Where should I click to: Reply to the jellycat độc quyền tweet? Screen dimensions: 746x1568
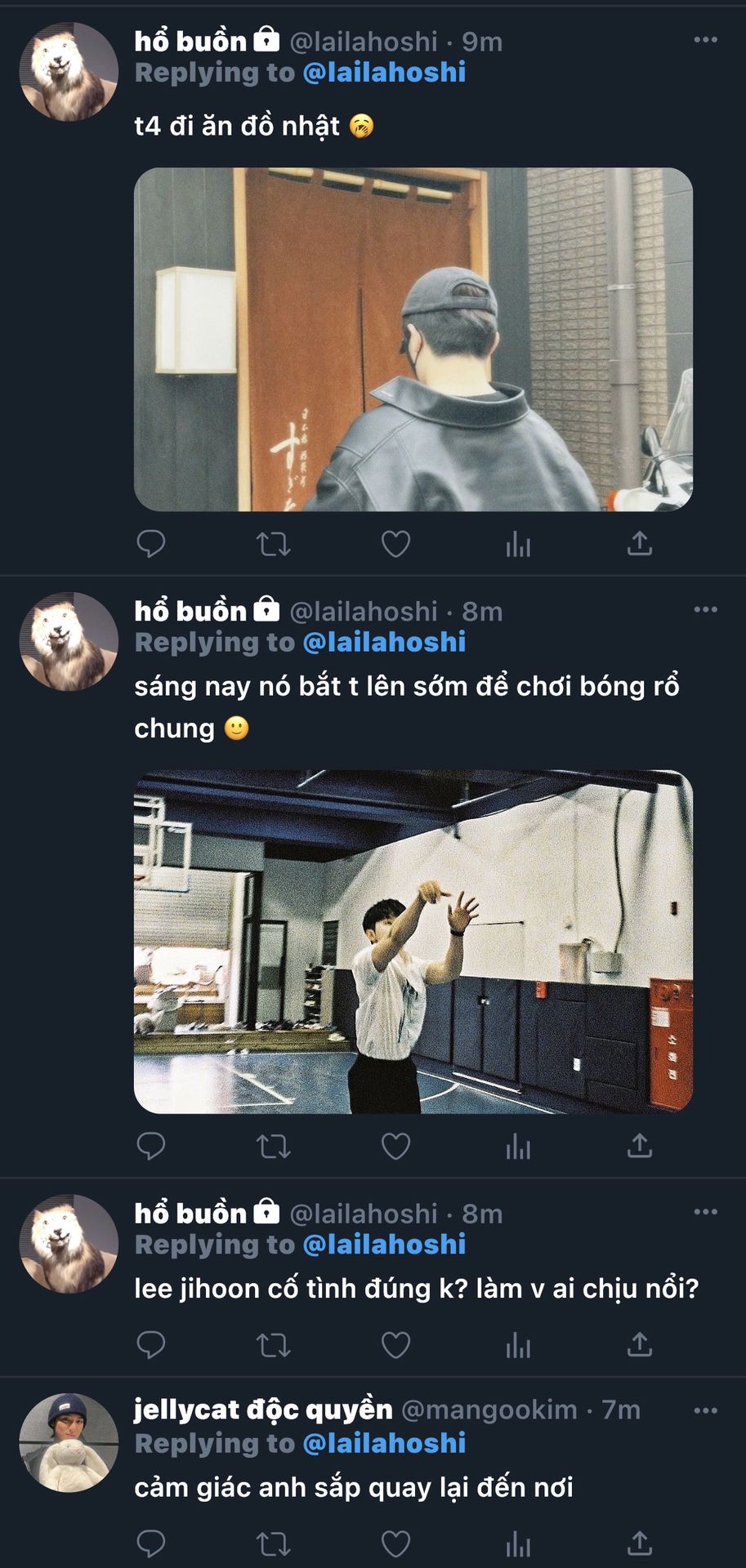click(x=151, y=1543)
